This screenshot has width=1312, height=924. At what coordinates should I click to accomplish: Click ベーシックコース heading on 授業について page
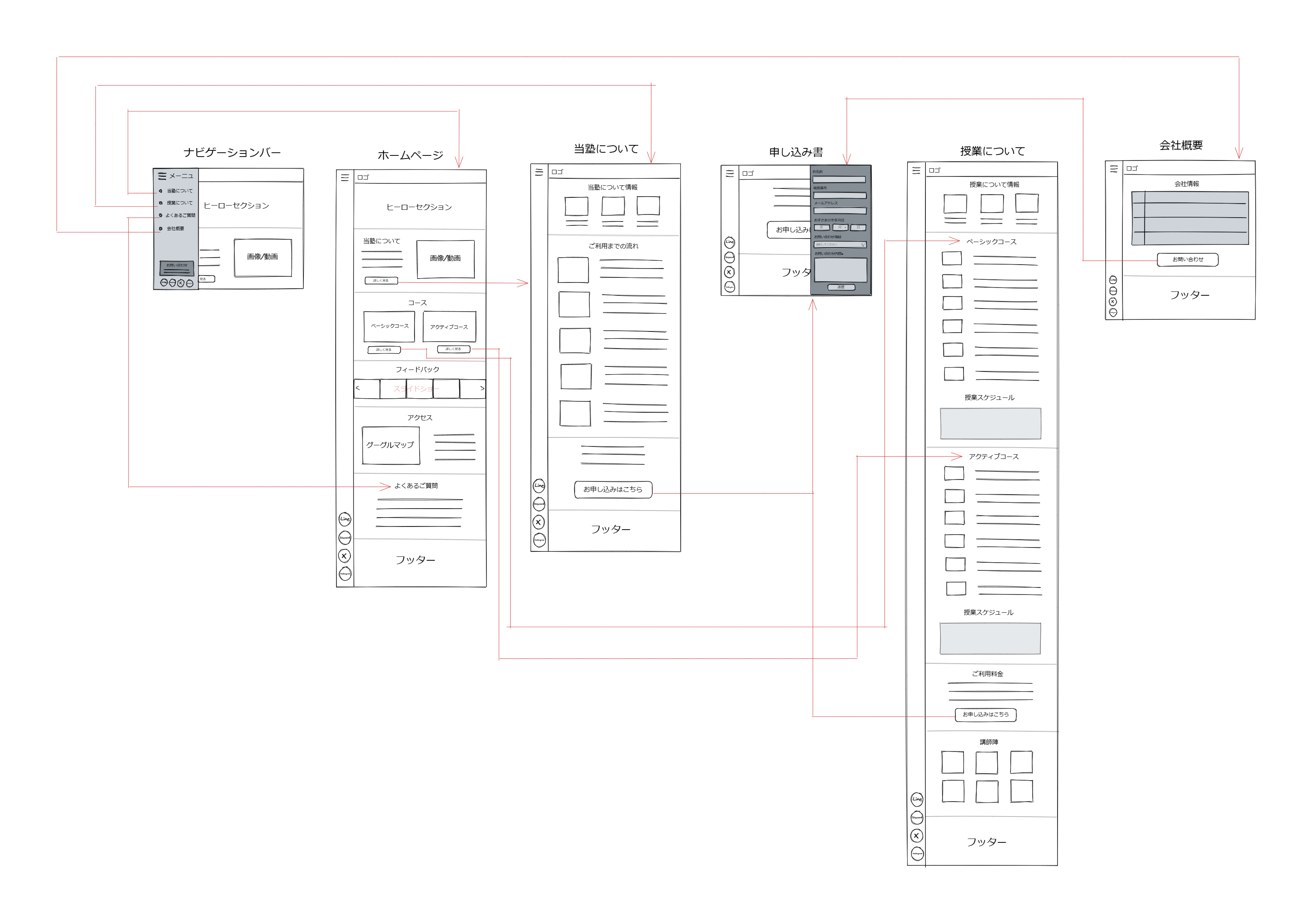click(x=991, y=242)
